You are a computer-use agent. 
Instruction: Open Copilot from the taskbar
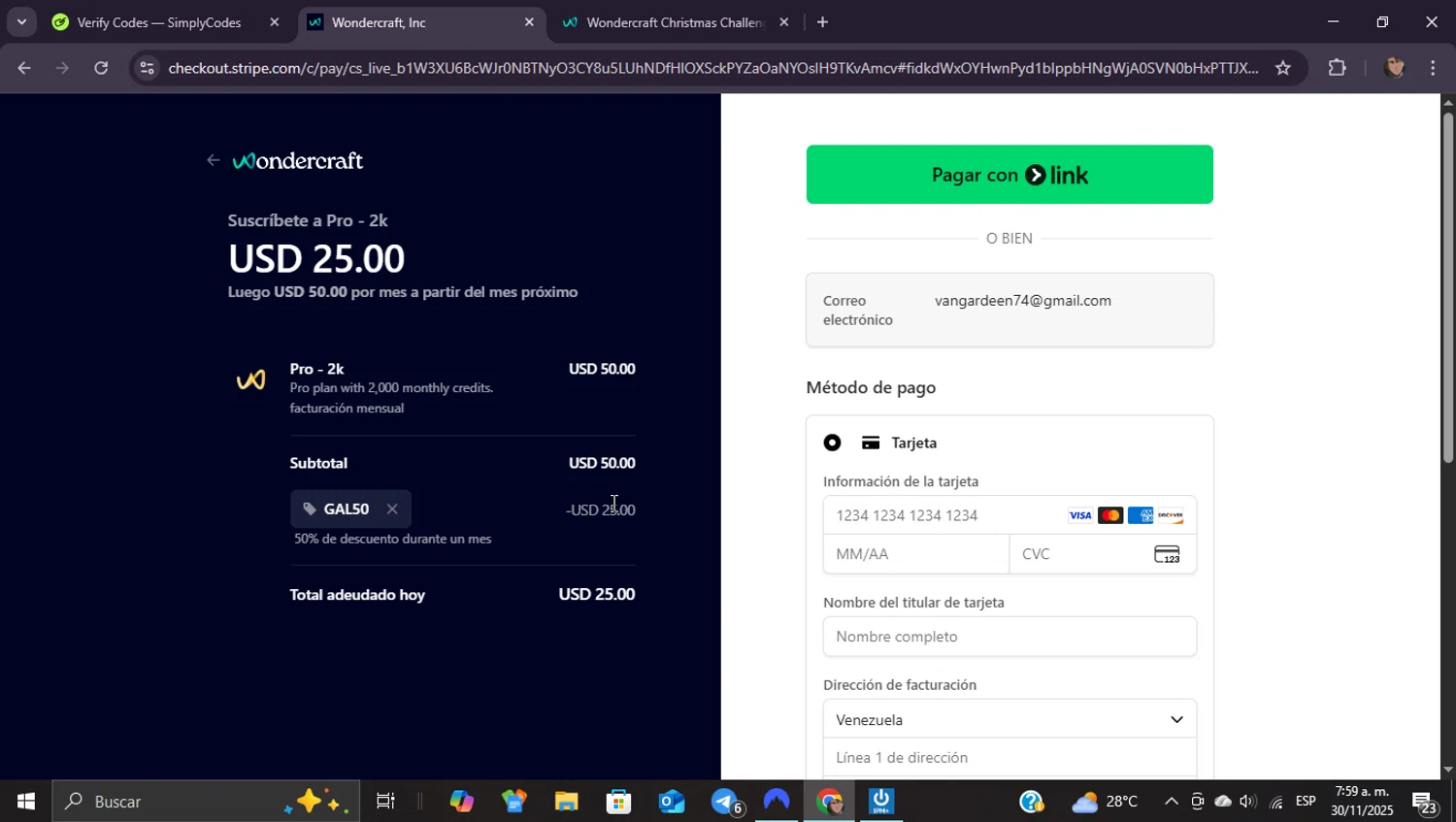[x=461, y=802]
